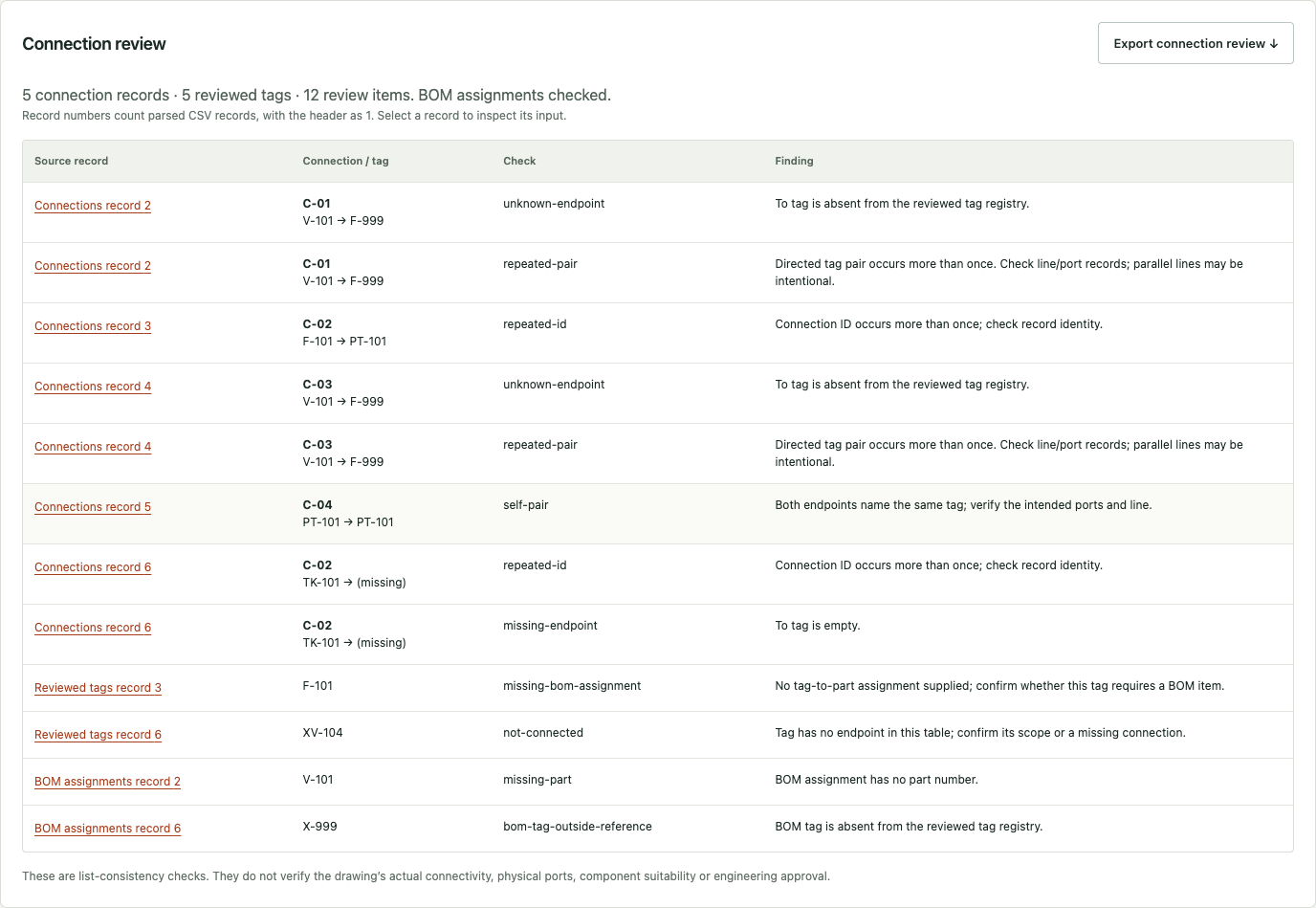Click finding 'Tag has no endpoint in this table'
This screenshot has height=908, width=1316.
coord(980,733)
